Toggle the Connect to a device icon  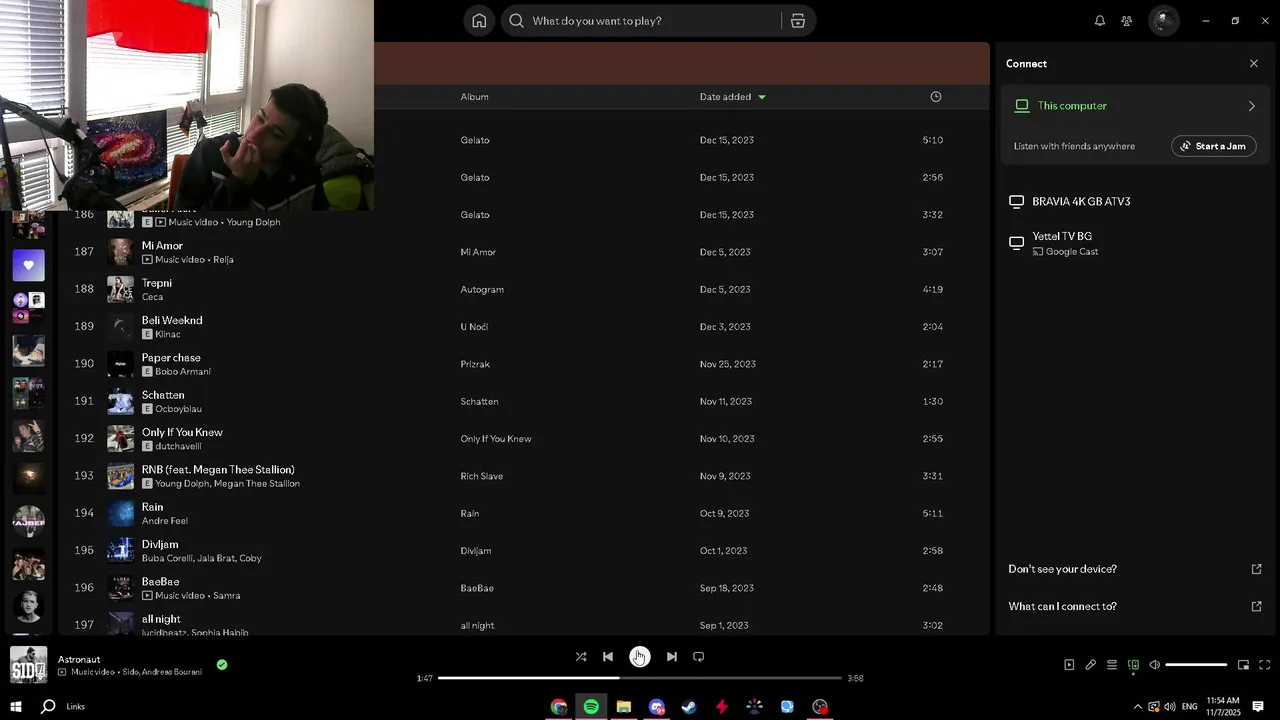[1133, 665]
